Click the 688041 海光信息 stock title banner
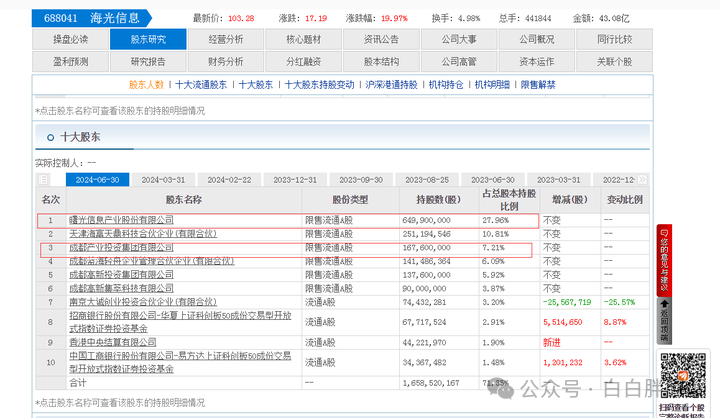This screenshot has width=720, height=418. click(x=91, y=18)
